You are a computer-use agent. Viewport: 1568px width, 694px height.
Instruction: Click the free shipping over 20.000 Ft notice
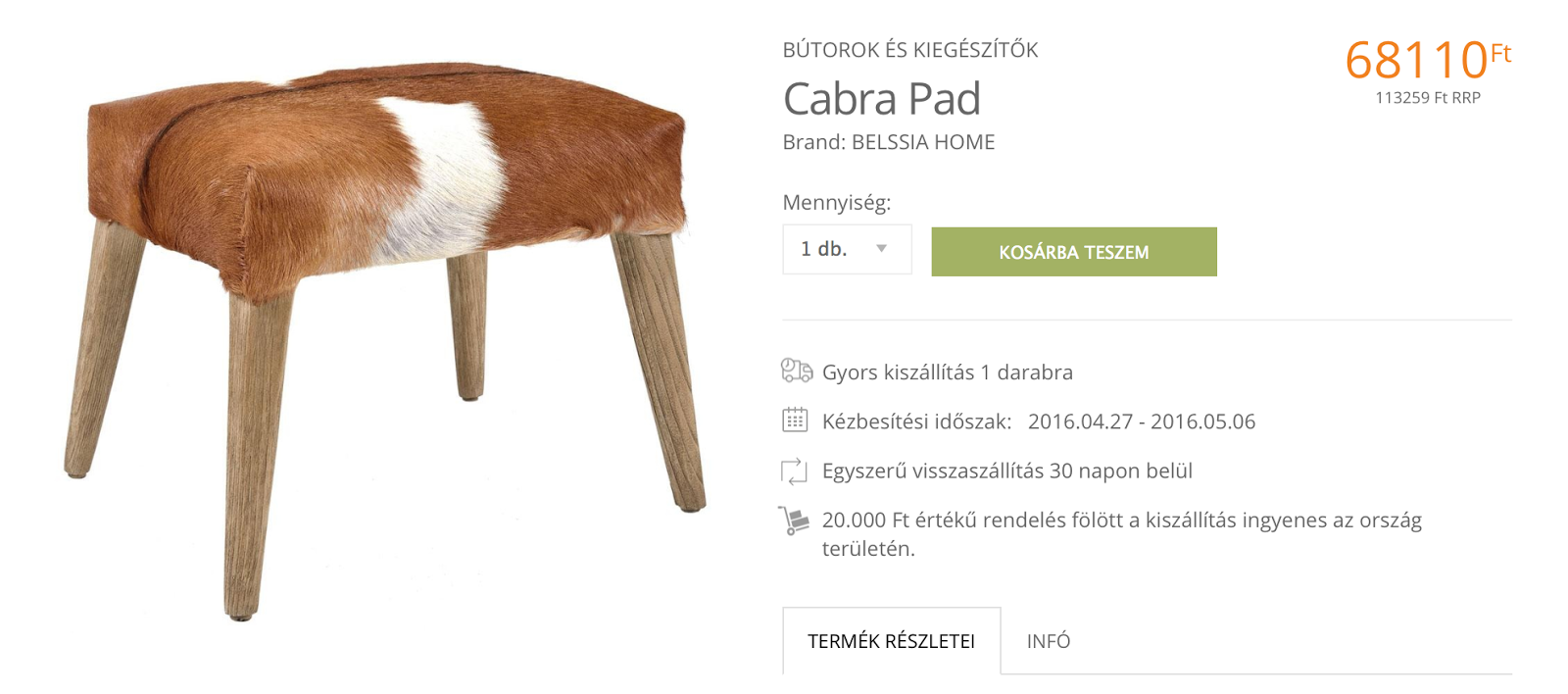coord(1122,534)
